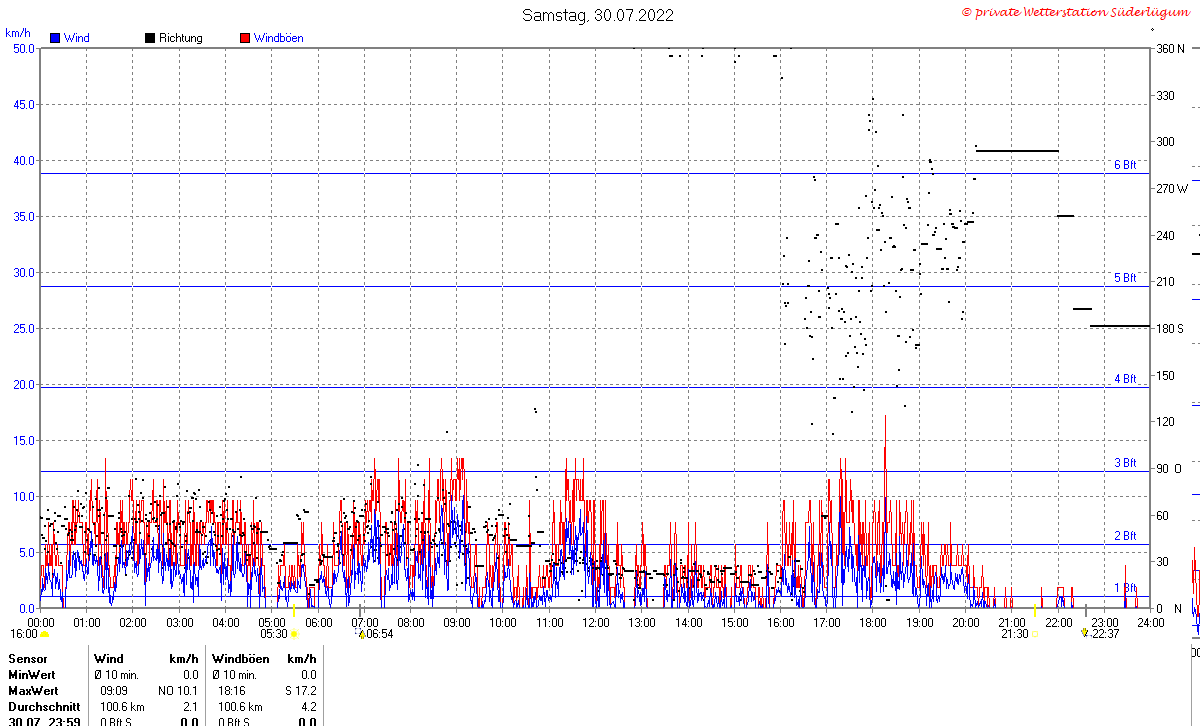The width and height of the screenshot is (1200, 726).
Task: Click the sunset icon at 21:30
Action: [1034, 634]
